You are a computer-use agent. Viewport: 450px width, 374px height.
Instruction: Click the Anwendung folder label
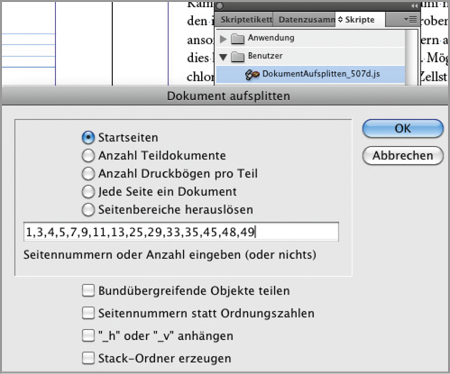click(x=271, y=38)
